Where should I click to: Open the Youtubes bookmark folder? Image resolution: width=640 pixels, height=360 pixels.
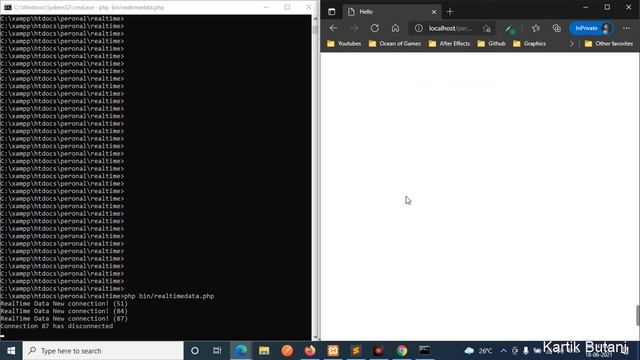coord(344,44)
